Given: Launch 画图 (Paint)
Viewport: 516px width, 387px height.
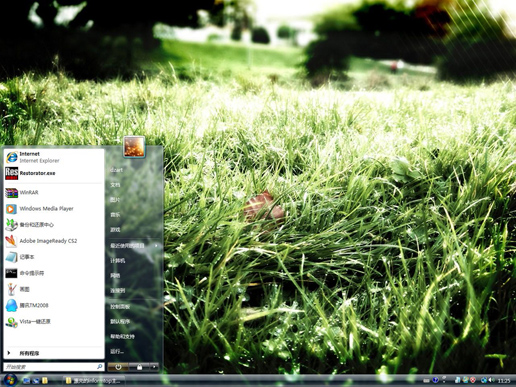Looking at the screenshot, I should (x=53, y=289).
